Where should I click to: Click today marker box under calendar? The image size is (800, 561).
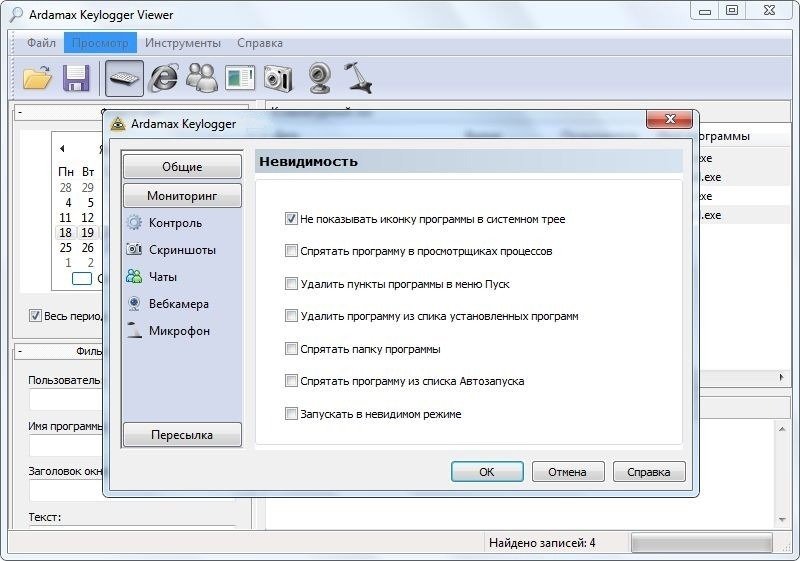82,278
